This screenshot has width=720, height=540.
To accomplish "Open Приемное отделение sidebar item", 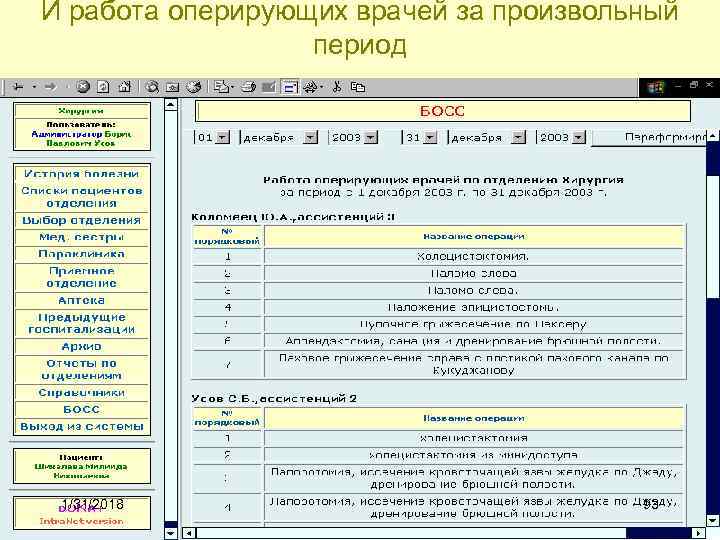I will [x=81, y=277].
